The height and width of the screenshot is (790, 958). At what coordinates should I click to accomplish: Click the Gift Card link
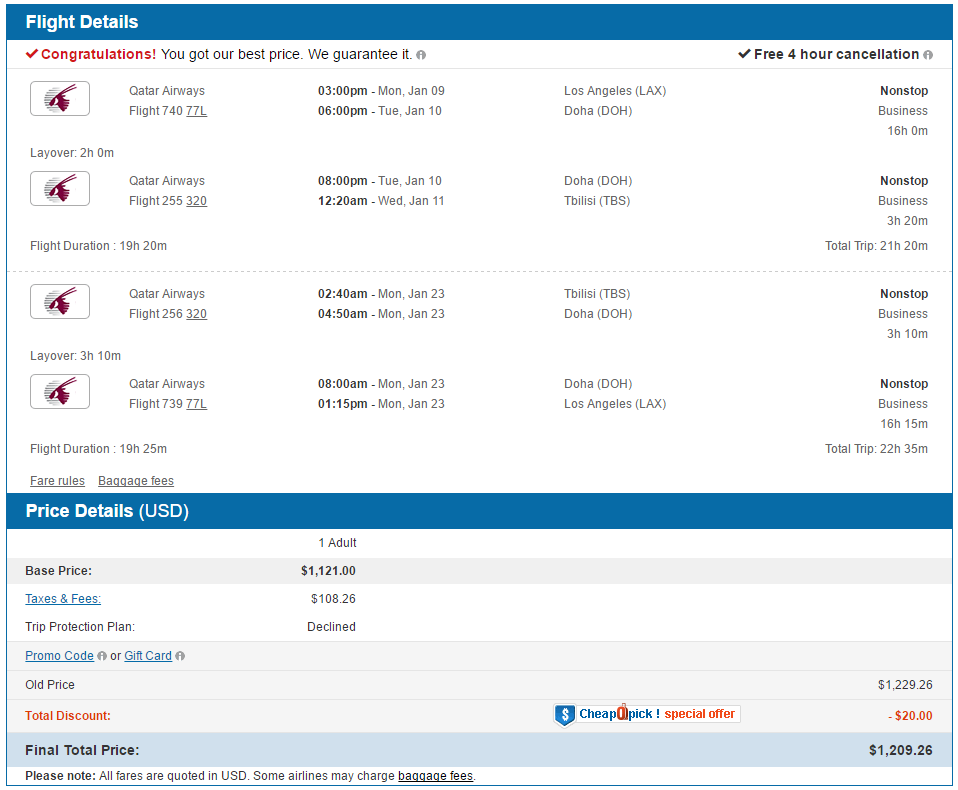coord(148,656)
